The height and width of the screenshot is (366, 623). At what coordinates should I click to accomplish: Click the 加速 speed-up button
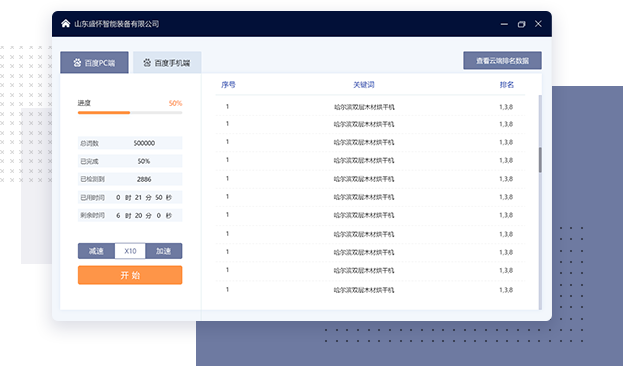pyautogui.click(x=164, y=251)
